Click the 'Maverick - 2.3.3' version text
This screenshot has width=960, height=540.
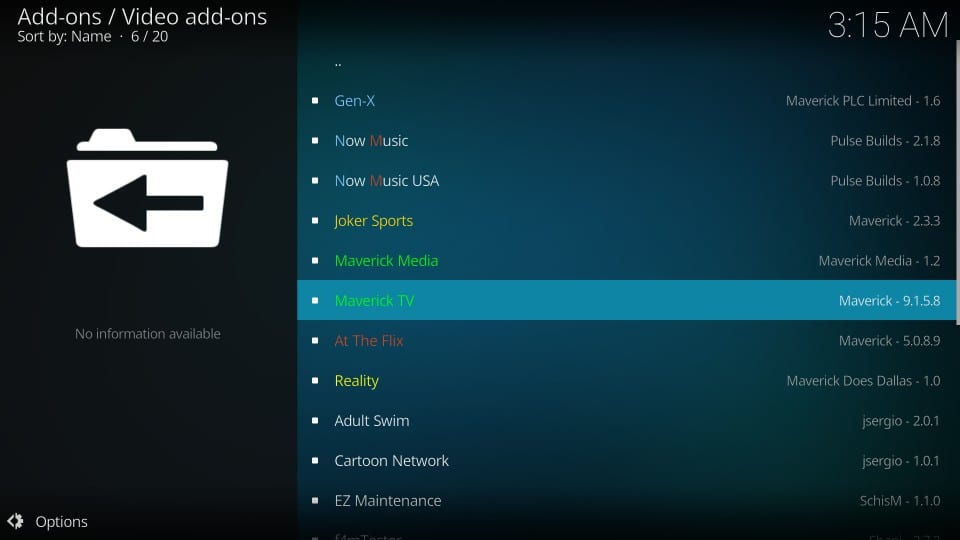click(x=894, y=220)
